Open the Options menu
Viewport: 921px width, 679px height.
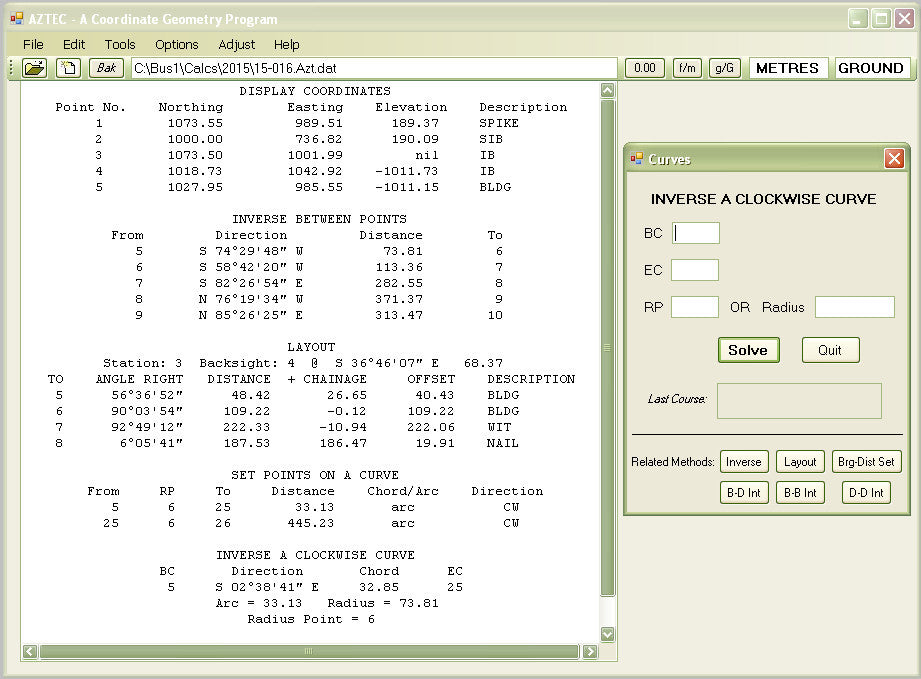(177, 44)
